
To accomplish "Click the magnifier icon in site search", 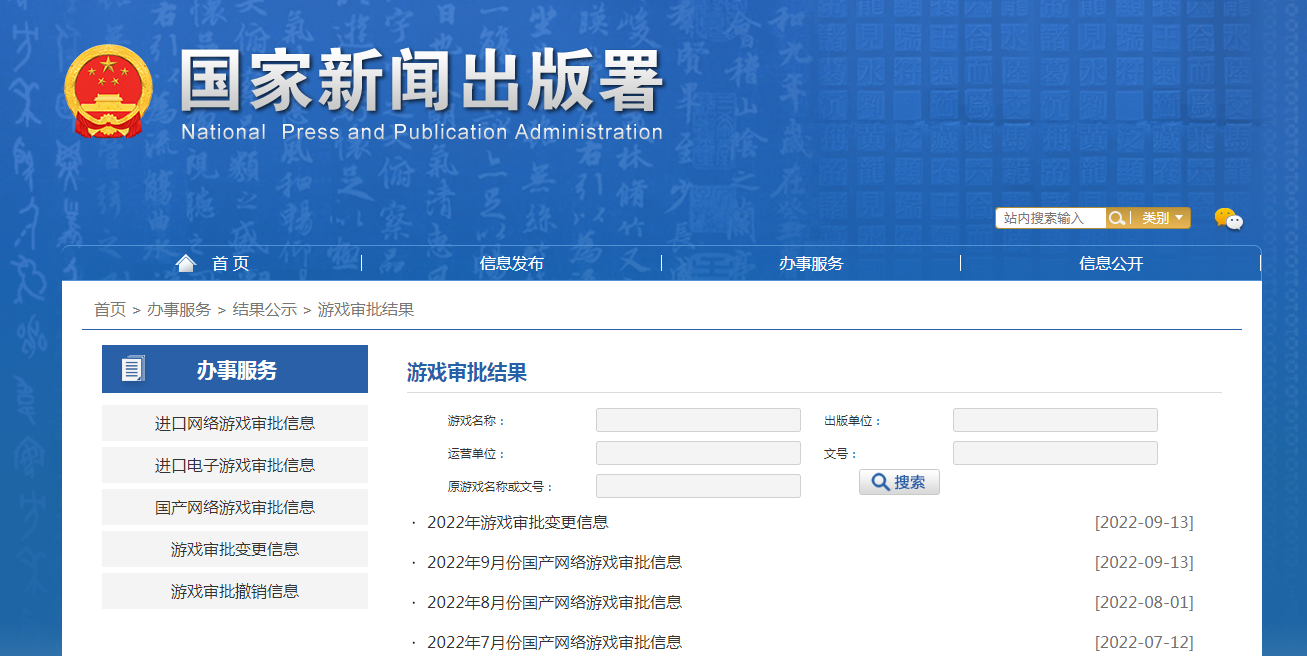I will tap(1119, 218).
